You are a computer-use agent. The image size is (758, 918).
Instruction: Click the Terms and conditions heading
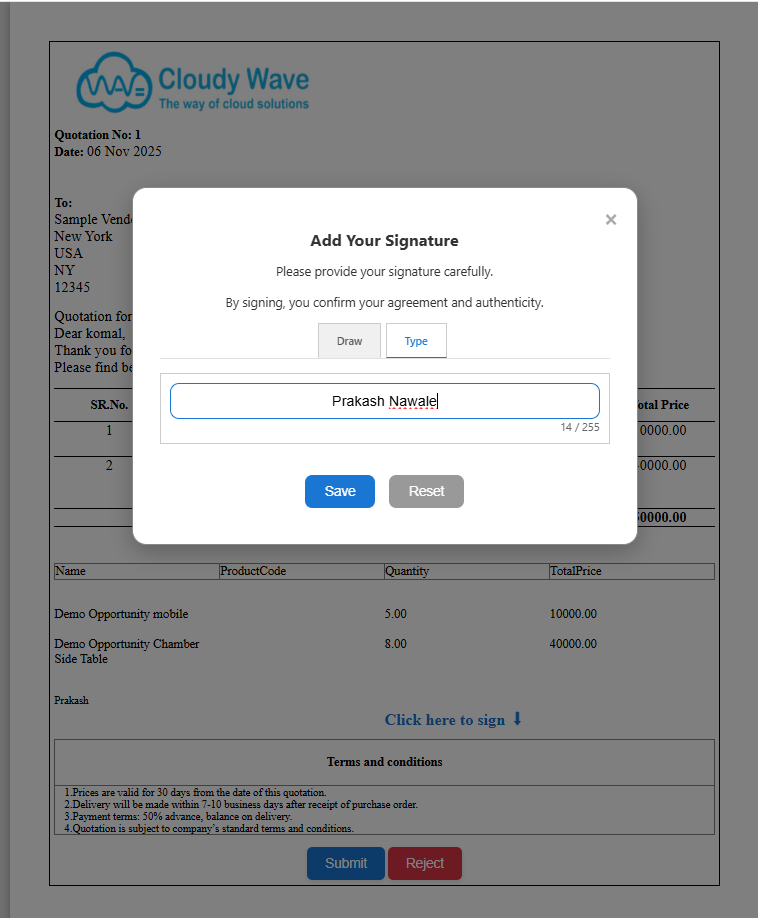(x=384, y=762)
